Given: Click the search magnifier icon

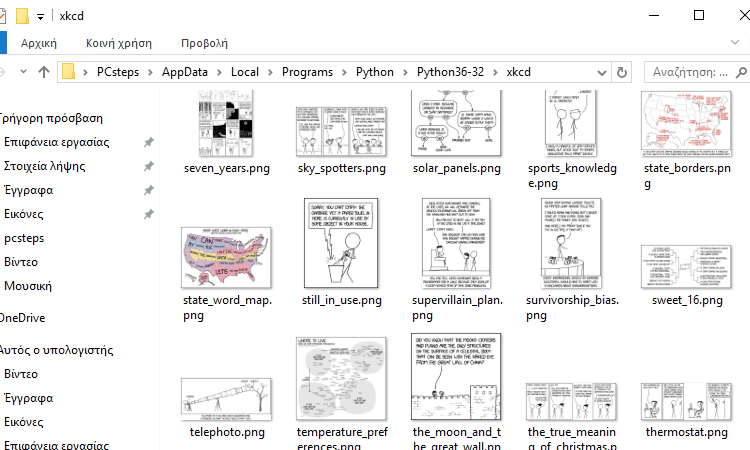Looking at the screenshot, I should (741, 73).
